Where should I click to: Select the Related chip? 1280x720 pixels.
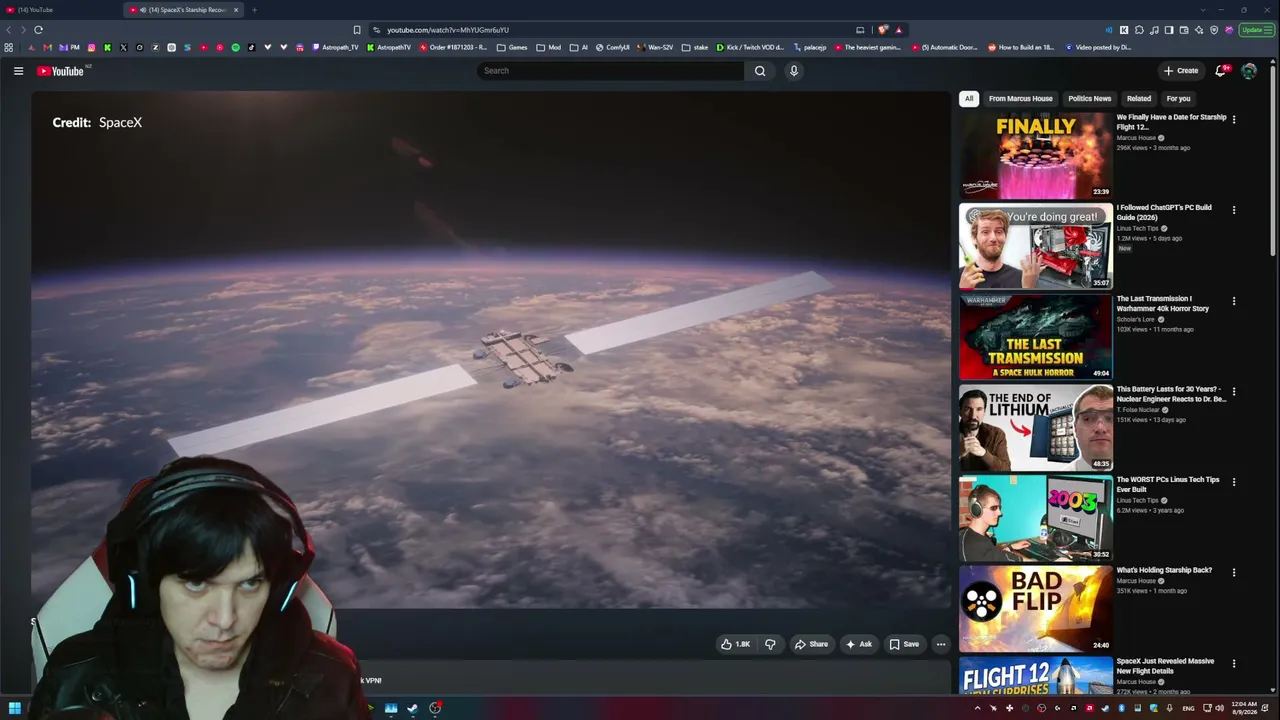point(1139,99)
